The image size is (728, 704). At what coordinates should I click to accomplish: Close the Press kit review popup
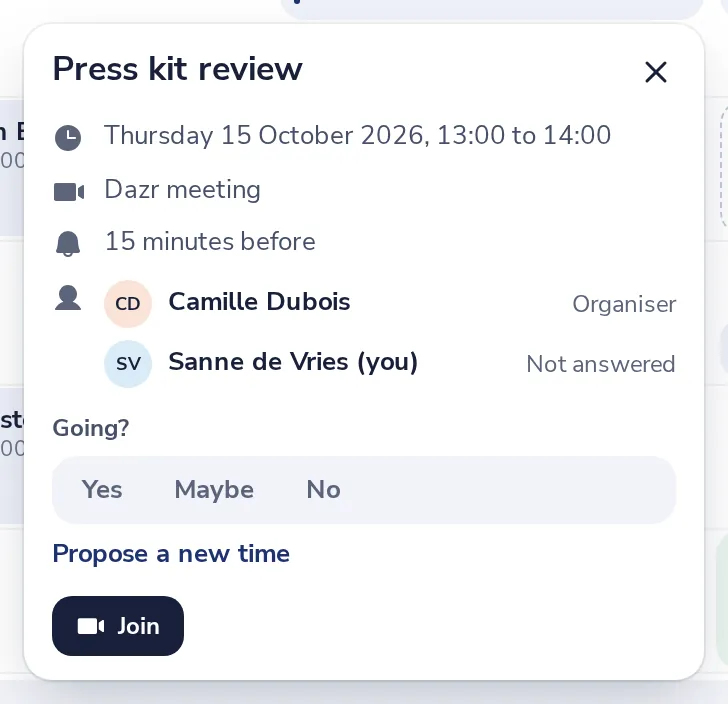point(656,72)
